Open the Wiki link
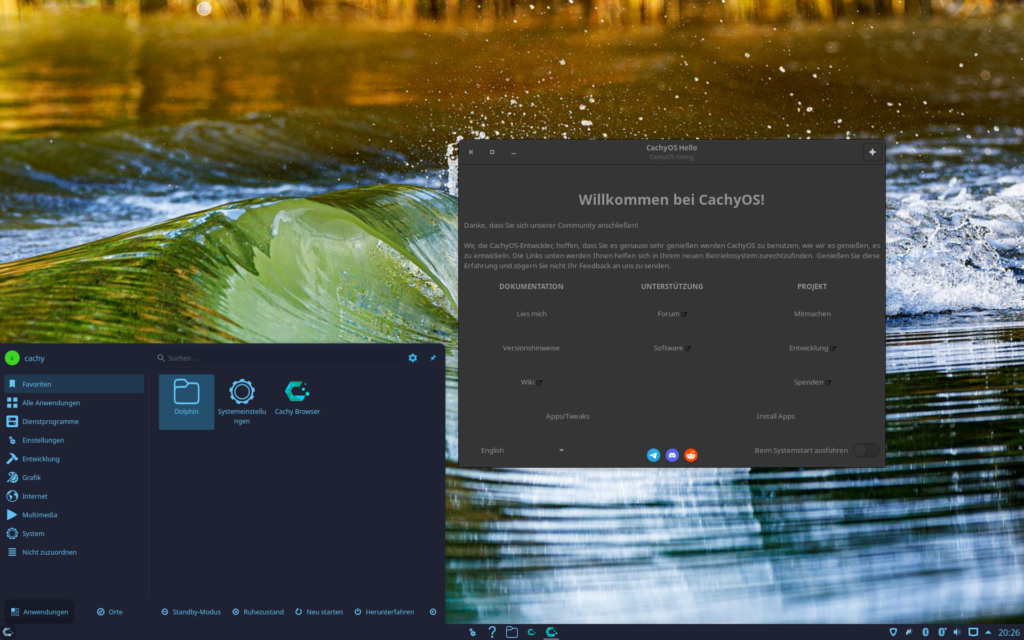1024x640 pixels. click(x=531, y=382)
